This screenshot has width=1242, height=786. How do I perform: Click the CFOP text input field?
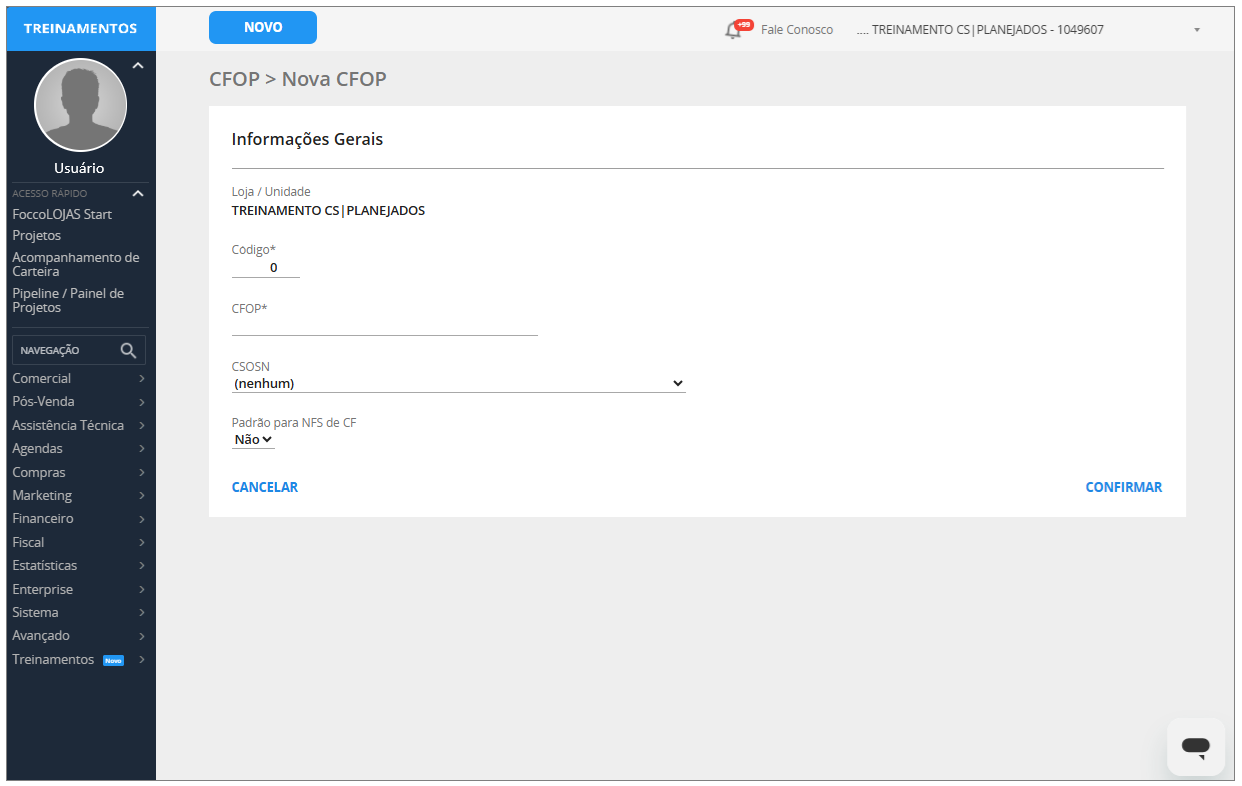(385, 326)
